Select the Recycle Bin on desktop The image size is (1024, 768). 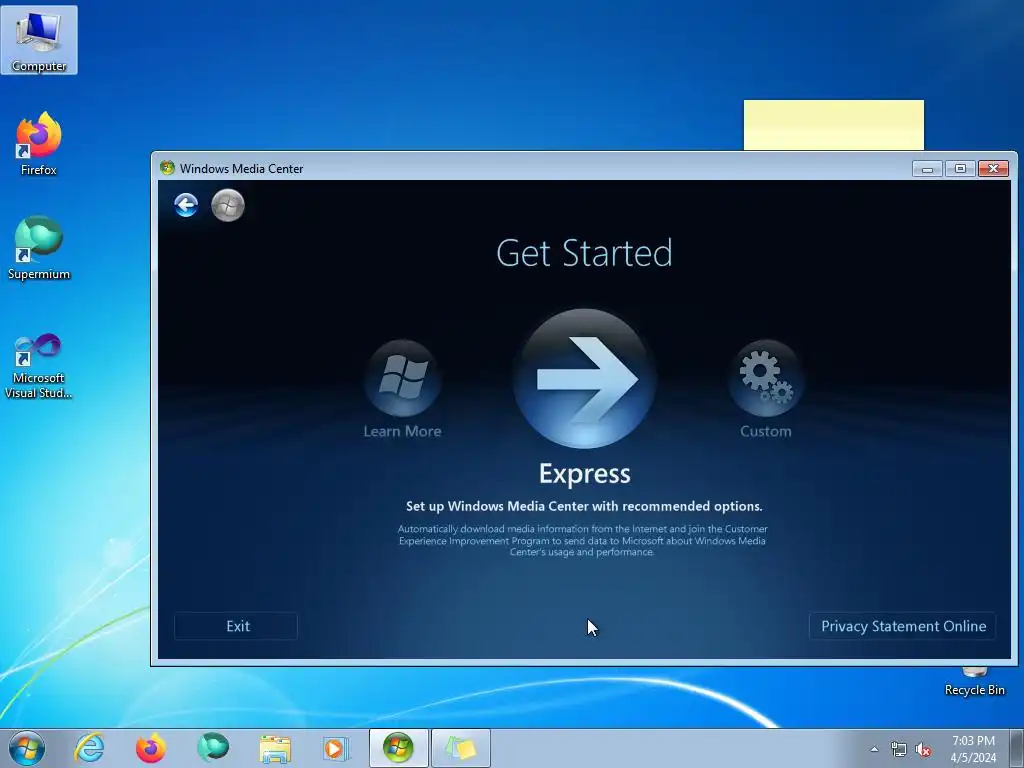(974, 682)
